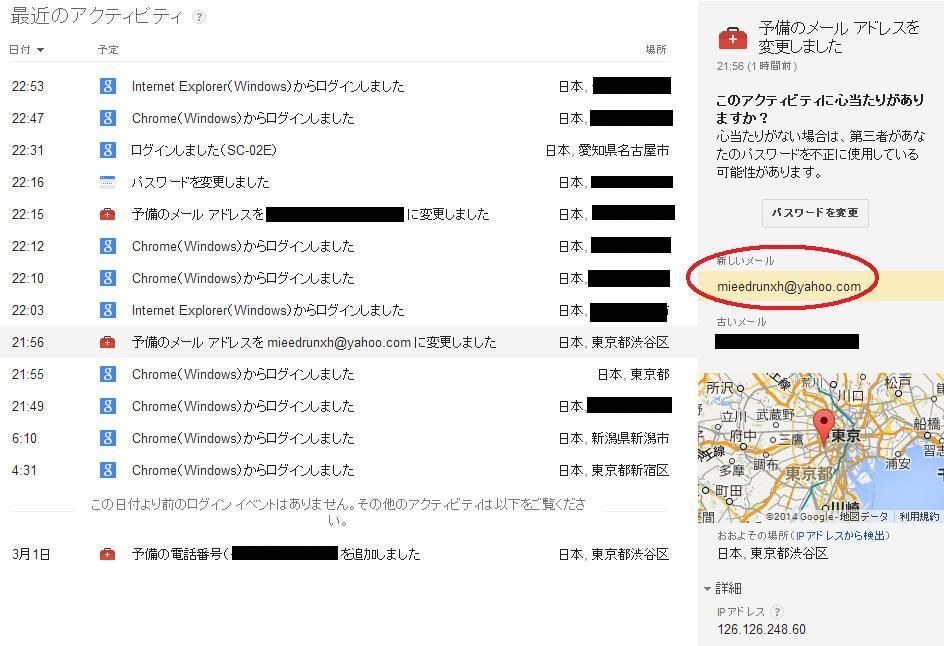Click the large red kit icon in the detail panel
The width and height of the screenshot is (944, 646).
tap(733, 39)
